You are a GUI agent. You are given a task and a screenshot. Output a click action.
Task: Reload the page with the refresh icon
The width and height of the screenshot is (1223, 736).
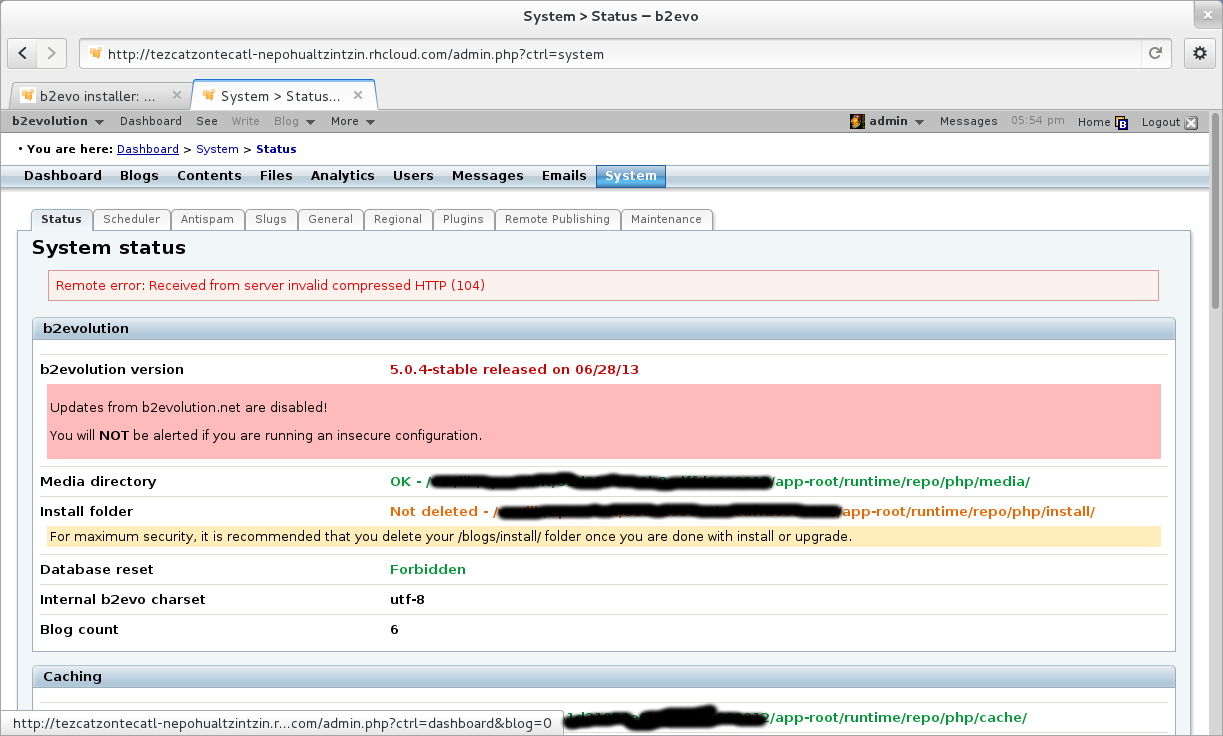1155,54
